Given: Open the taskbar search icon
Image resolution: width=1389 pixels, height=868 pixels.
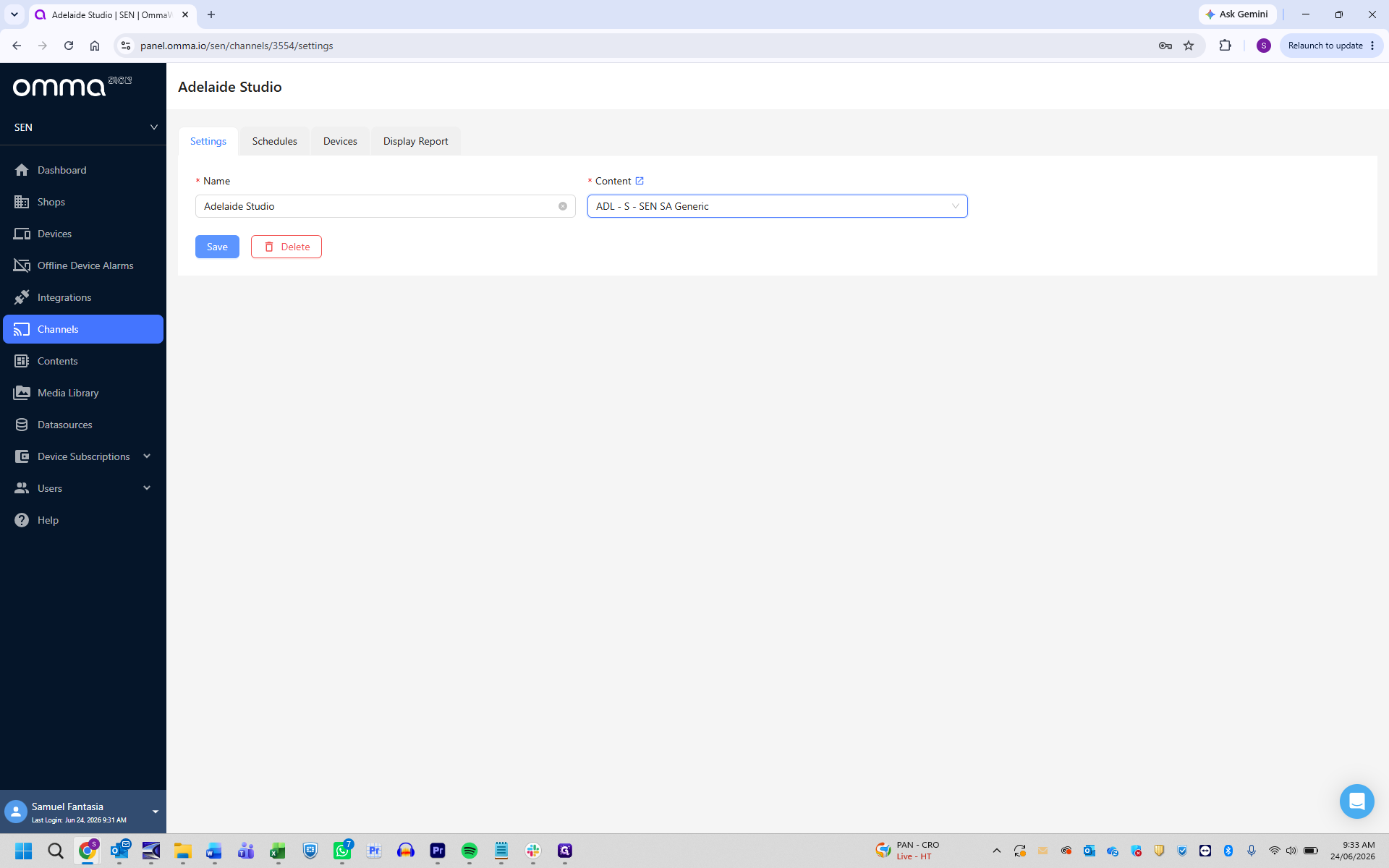Looking at the screenshot, I should 56,851.
